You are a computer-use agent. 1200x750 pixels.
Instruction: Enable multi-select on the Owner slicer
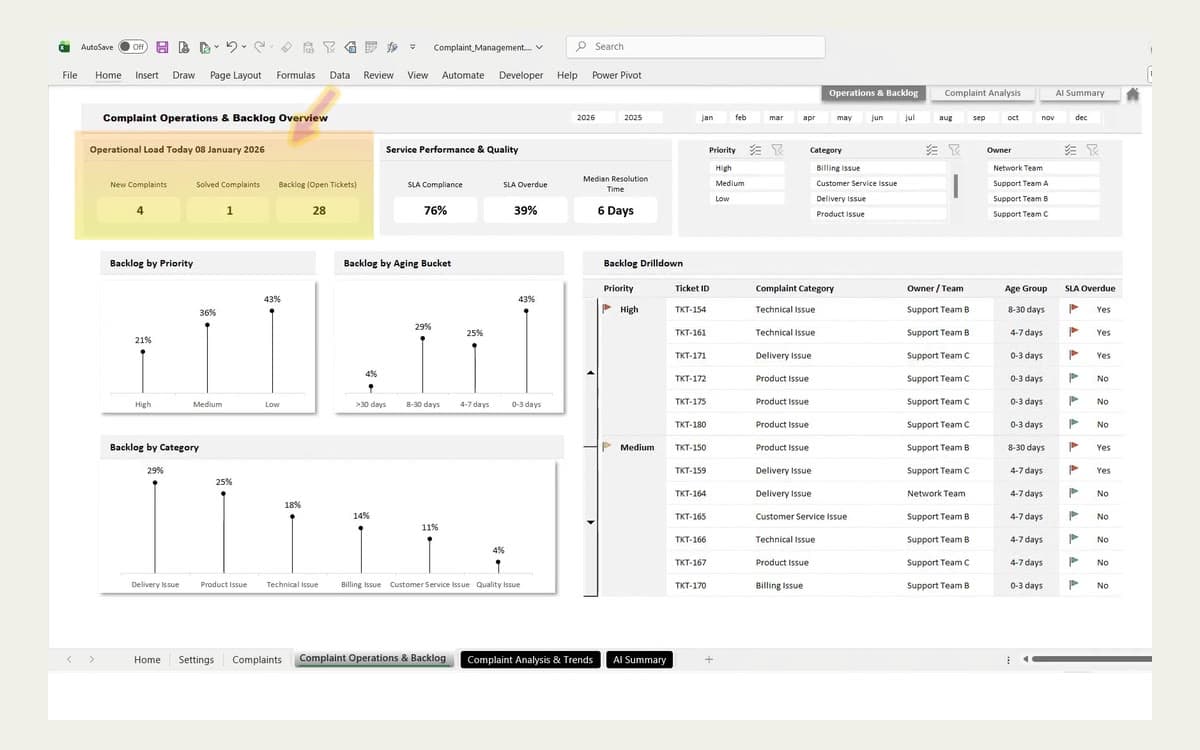[1070, 150]
